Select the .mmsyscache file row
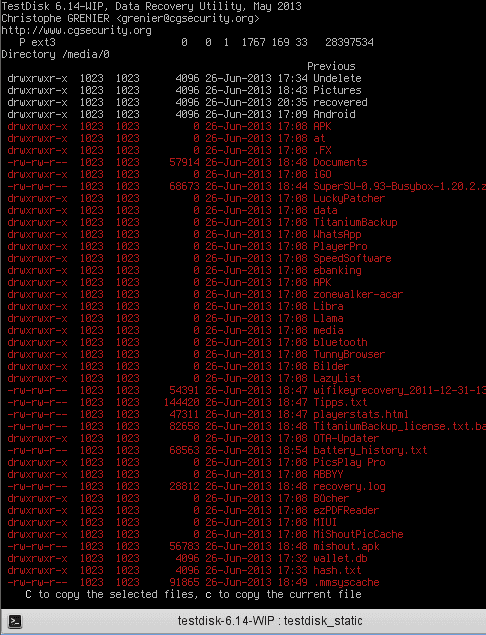The image size is (486, 635). click(193, 582)
